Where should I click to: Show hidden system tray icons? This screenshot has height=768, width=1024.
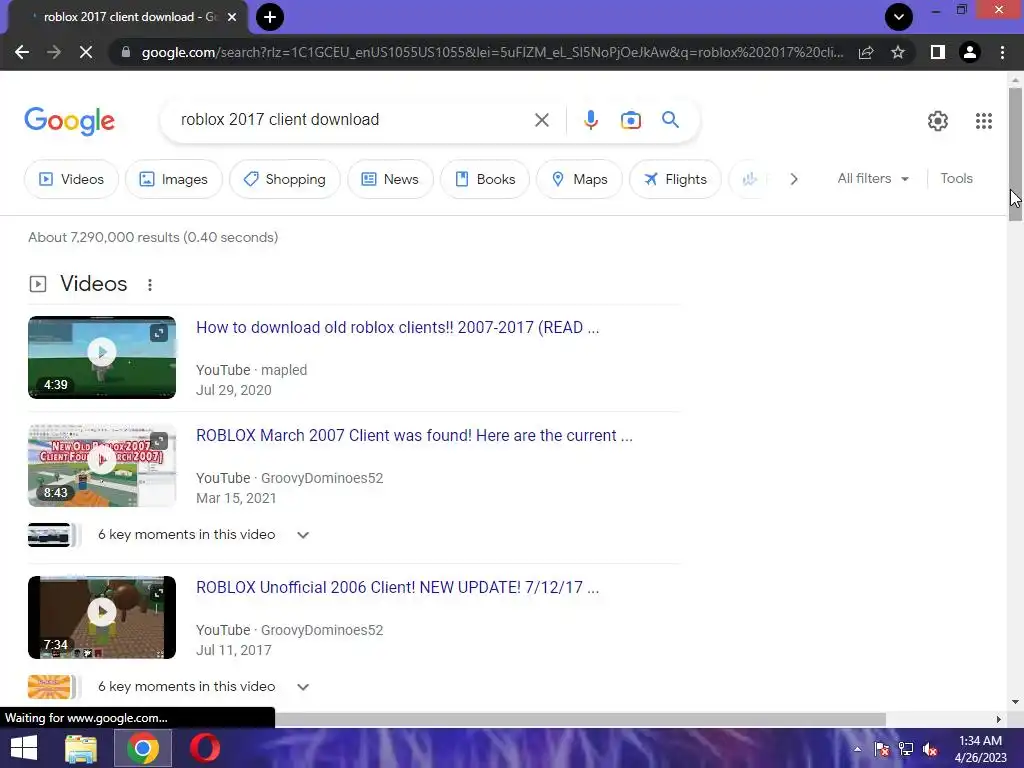coord(857,749)
